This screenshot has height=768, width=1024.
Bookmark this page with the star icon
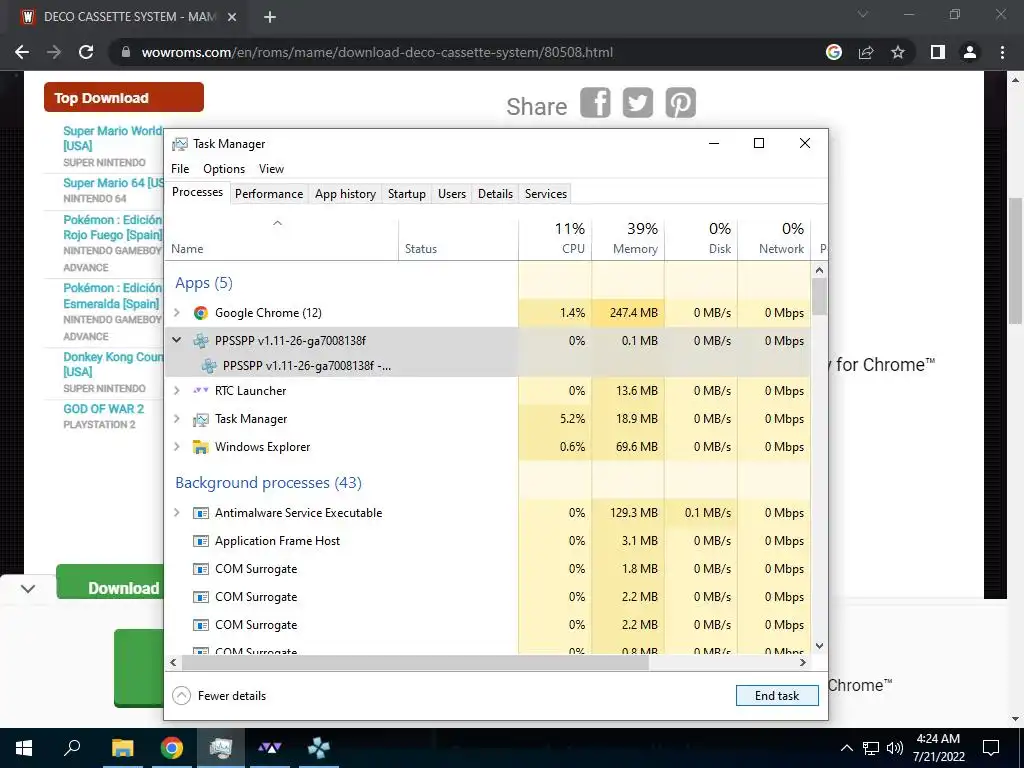(x=898, y=52)
